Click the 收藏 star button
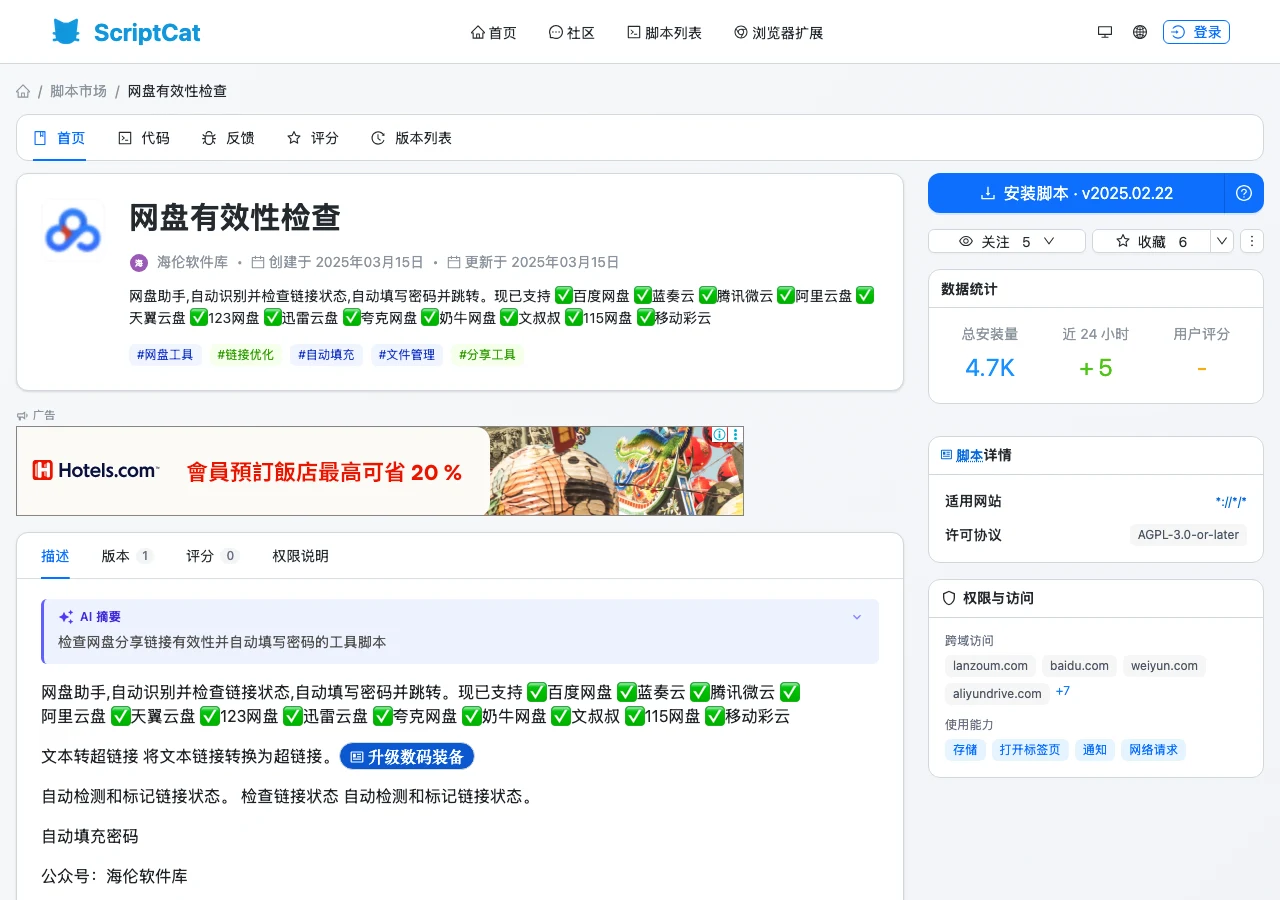The height and width of the screenshot is (900, 1280). (1151, 241)
